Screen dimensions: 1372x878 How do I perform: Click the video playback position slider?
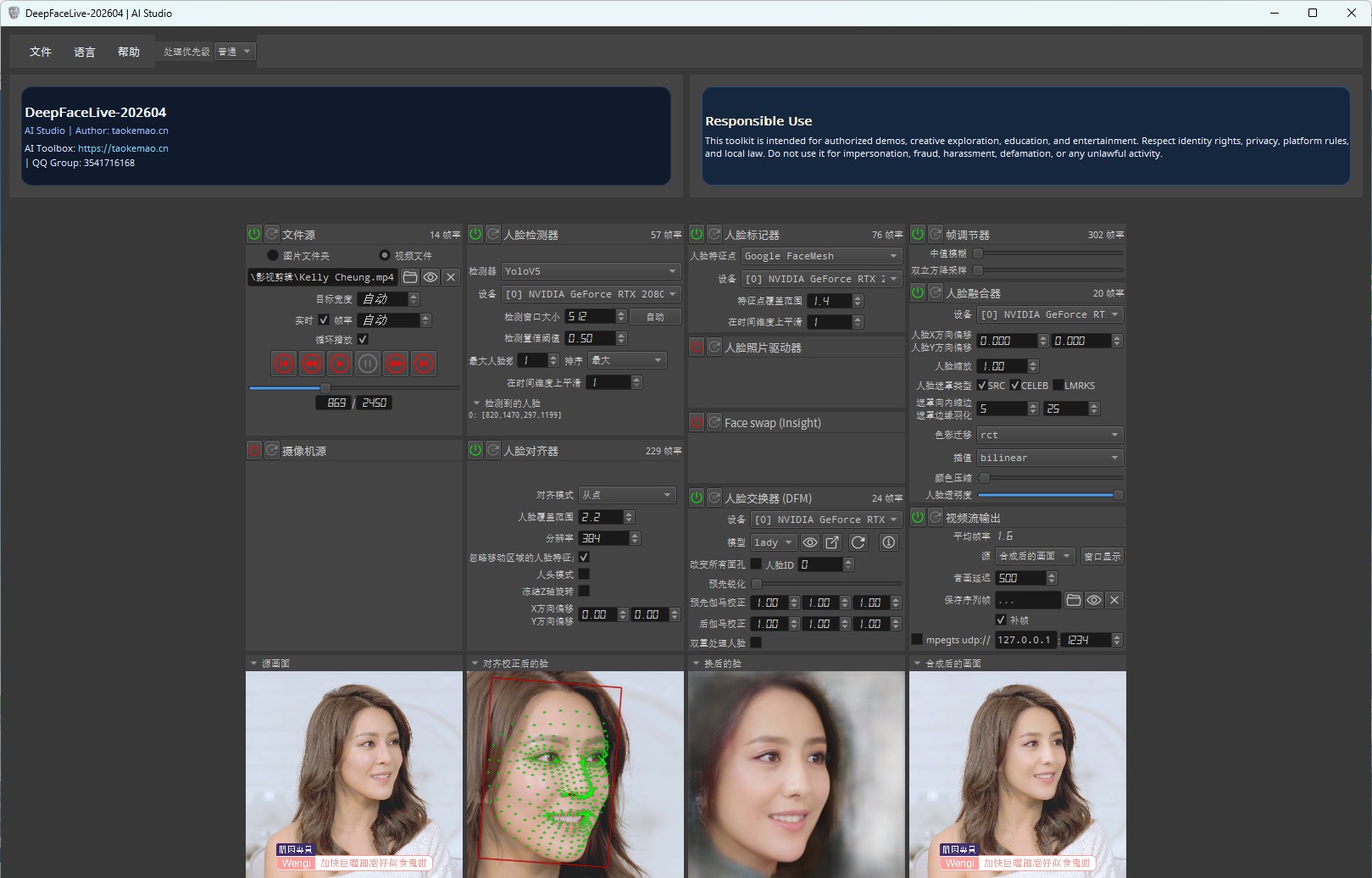coord(353,388)
